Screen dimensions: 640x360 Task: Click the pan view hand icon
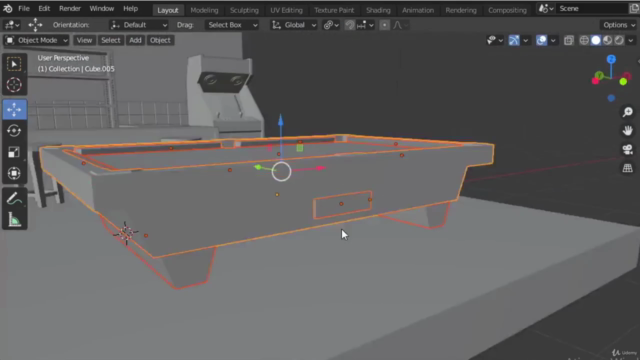pos(627,131)
